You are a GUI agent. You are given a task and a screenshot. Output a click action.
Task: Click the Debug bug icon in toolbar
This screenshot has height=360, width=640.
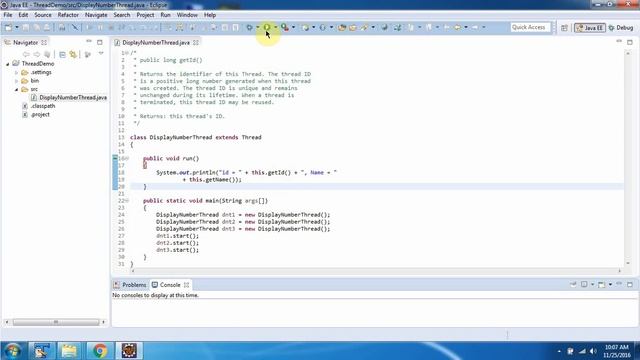[249, 27]
